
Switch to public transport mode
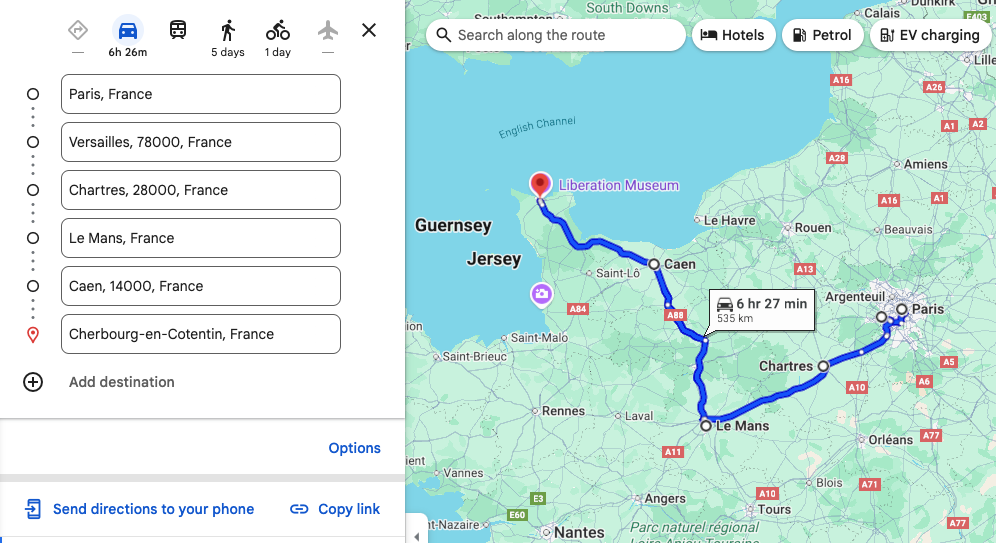(x=178, y=30)
